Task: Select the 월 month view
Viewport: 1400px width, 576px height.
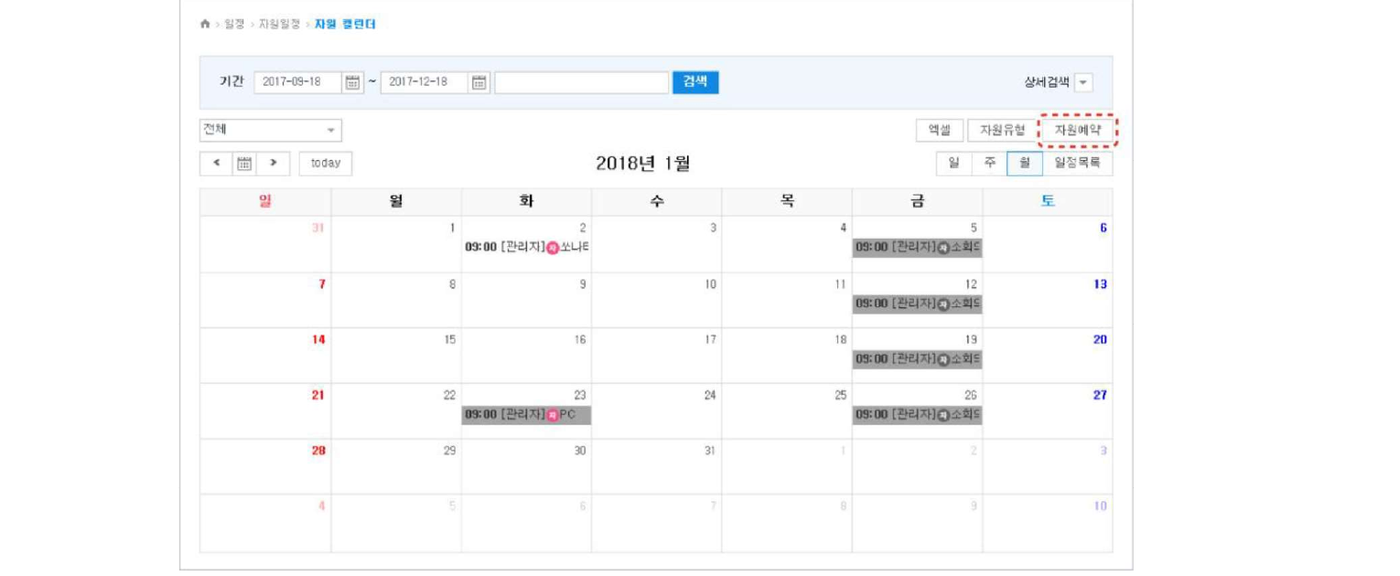Action: tap(1025, 163)
